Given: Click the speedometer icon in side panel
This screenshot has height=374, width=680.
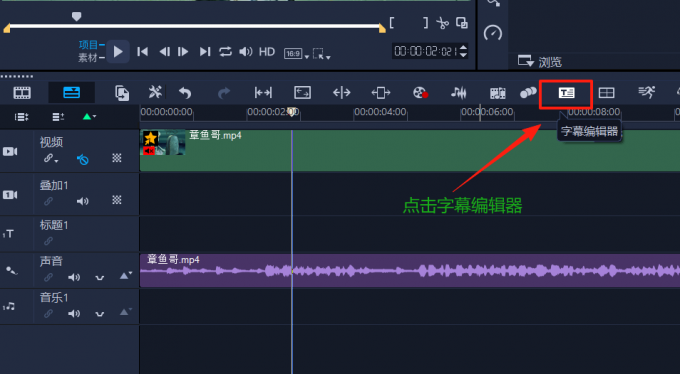Looking at the screenshot, I should tap(493, 33).
